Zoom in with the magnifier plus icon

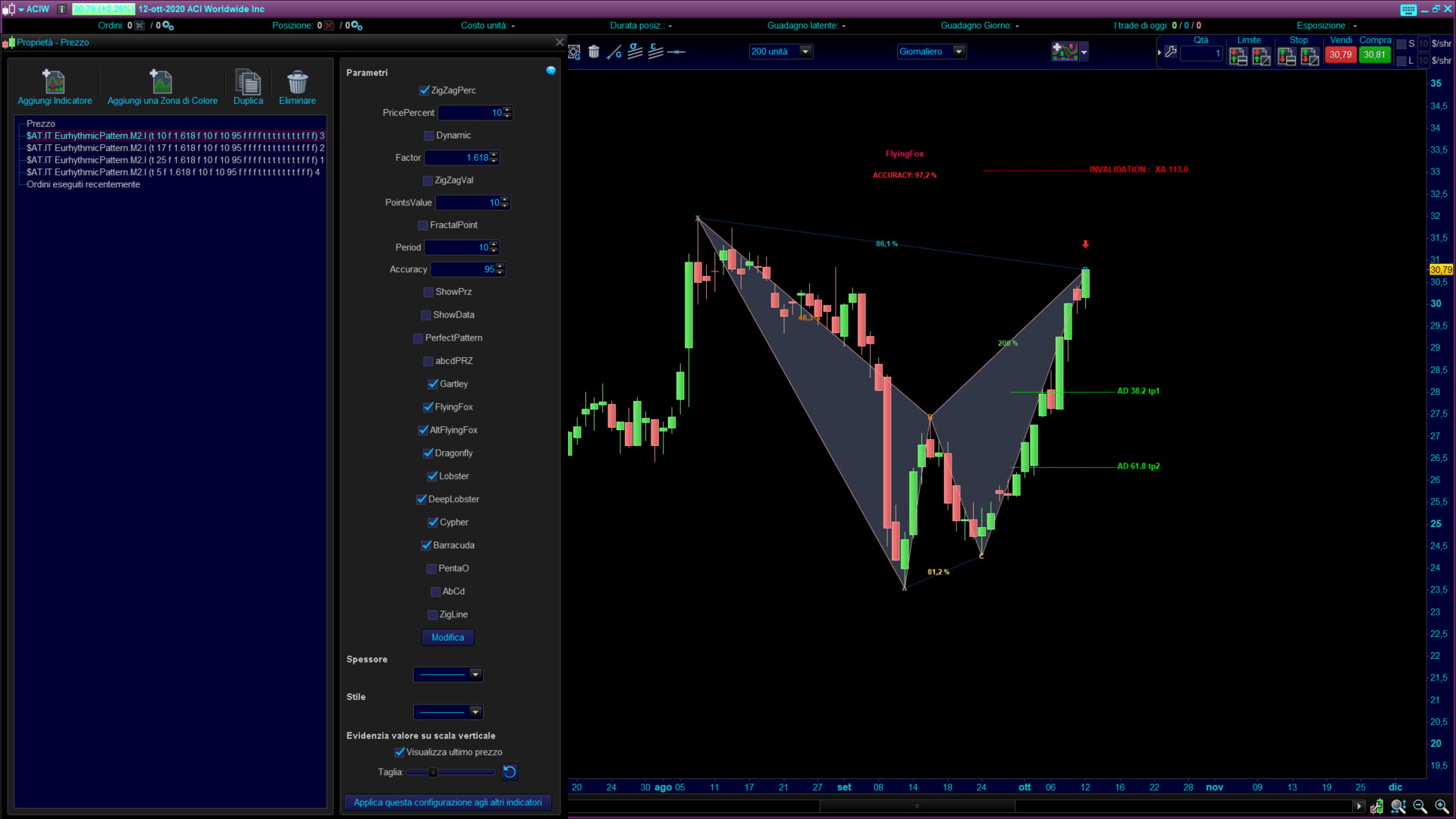tap(1442, 806)
